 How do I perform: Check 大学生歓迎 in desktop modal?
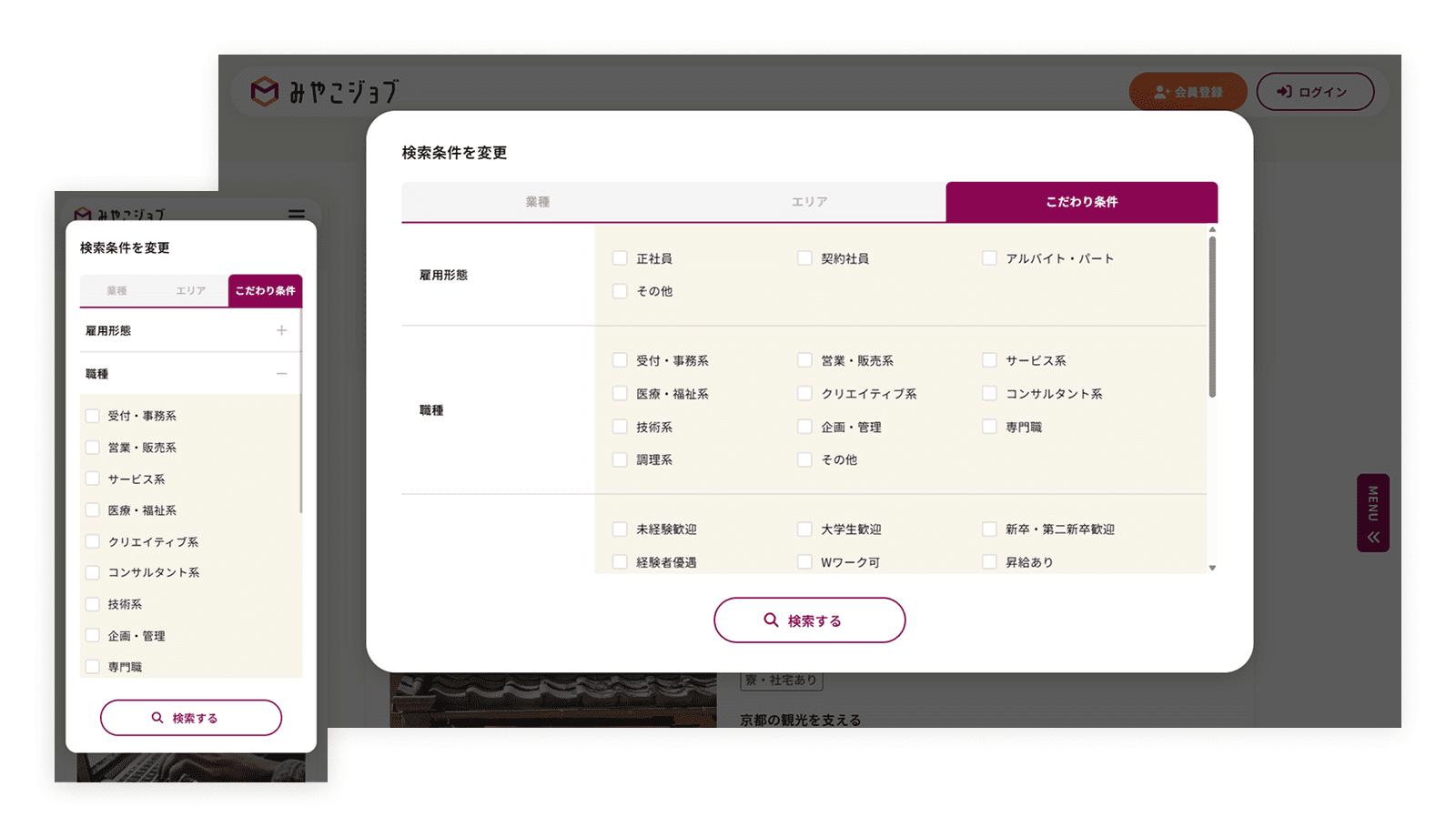pos(804,529)
